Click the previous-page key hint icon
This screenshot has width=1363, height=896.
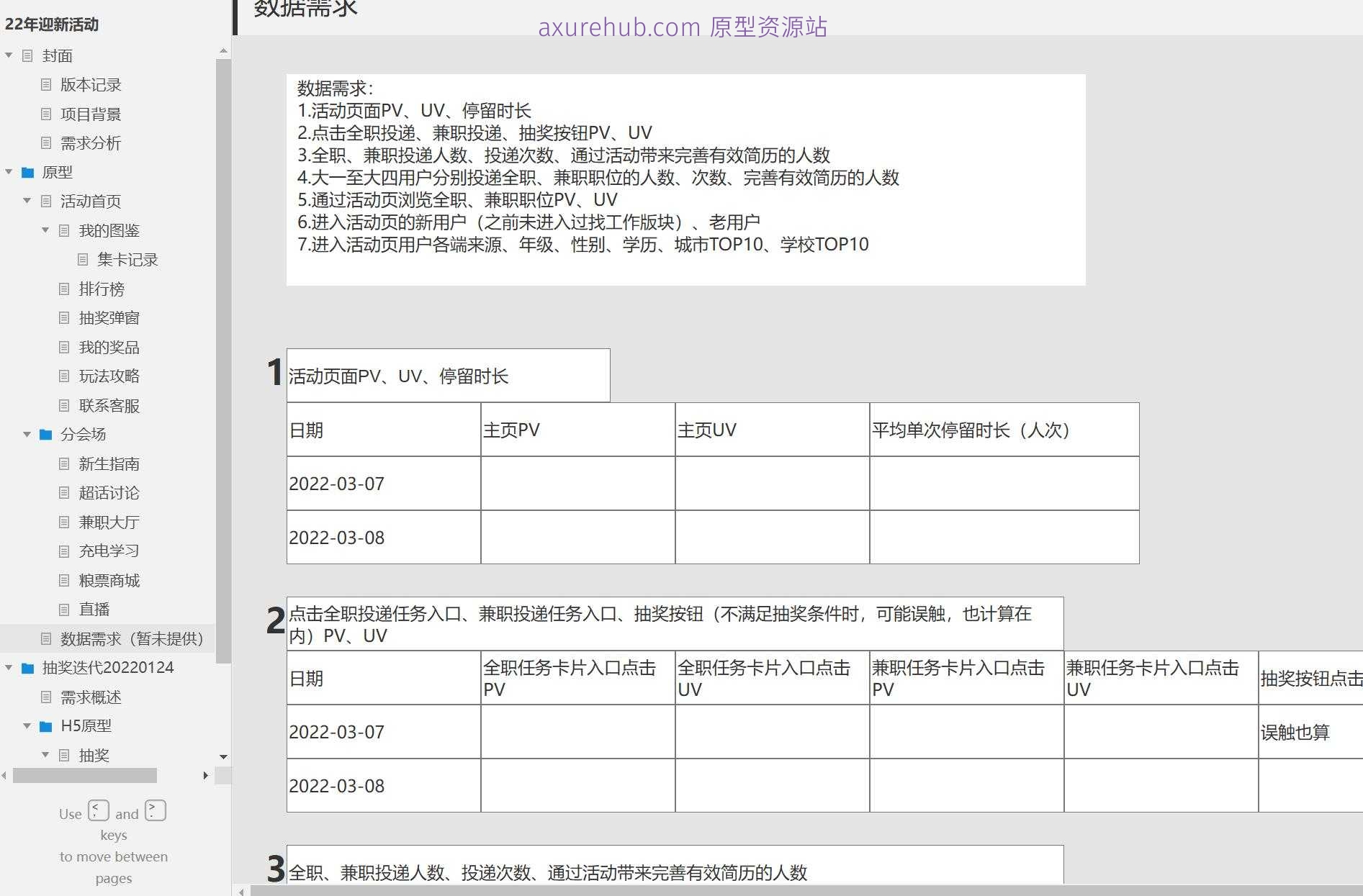click(99, 810)
